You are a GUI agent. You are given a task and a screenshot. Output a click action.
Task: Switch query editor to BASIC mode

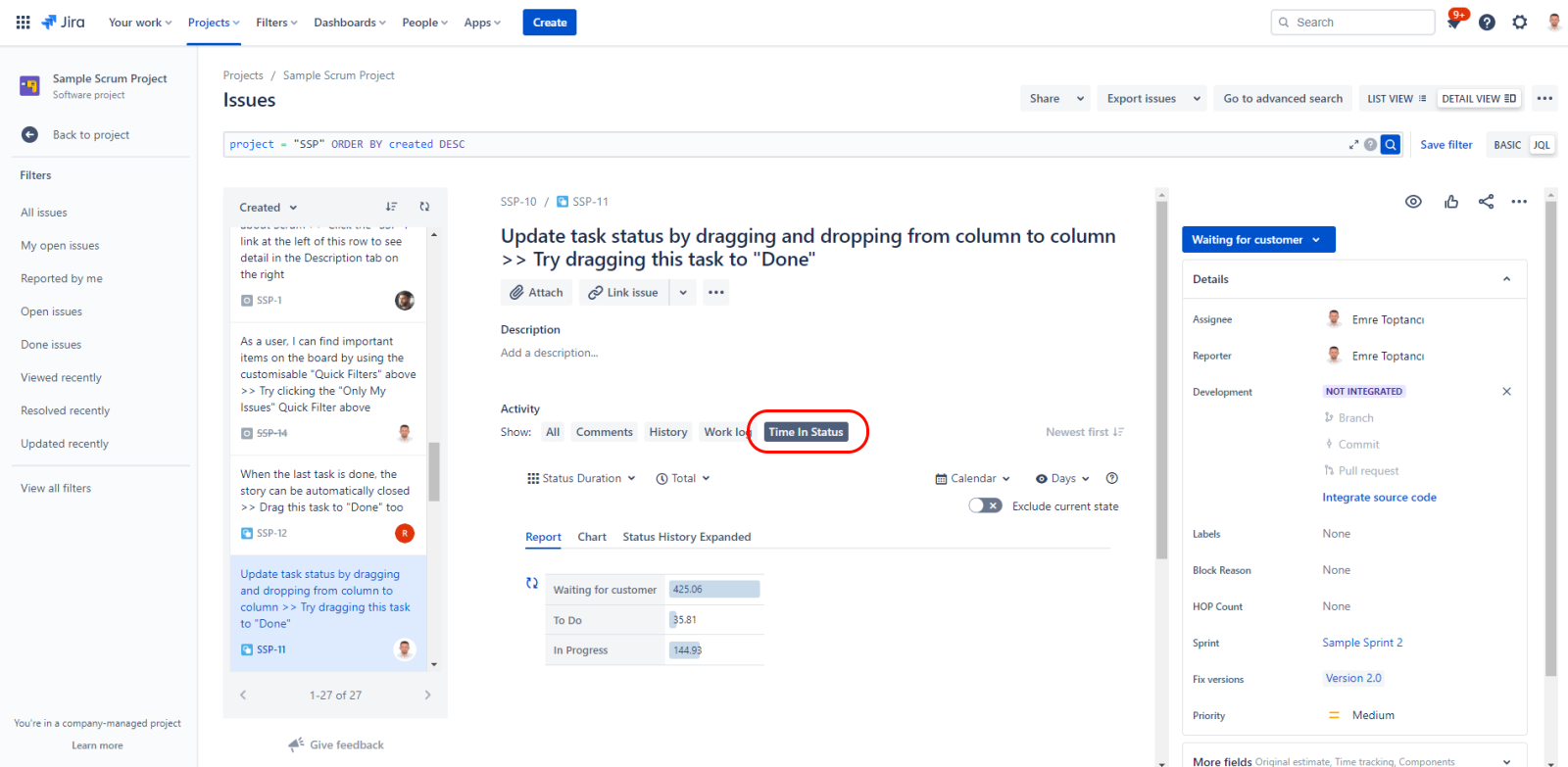[x=1506, y=145]
